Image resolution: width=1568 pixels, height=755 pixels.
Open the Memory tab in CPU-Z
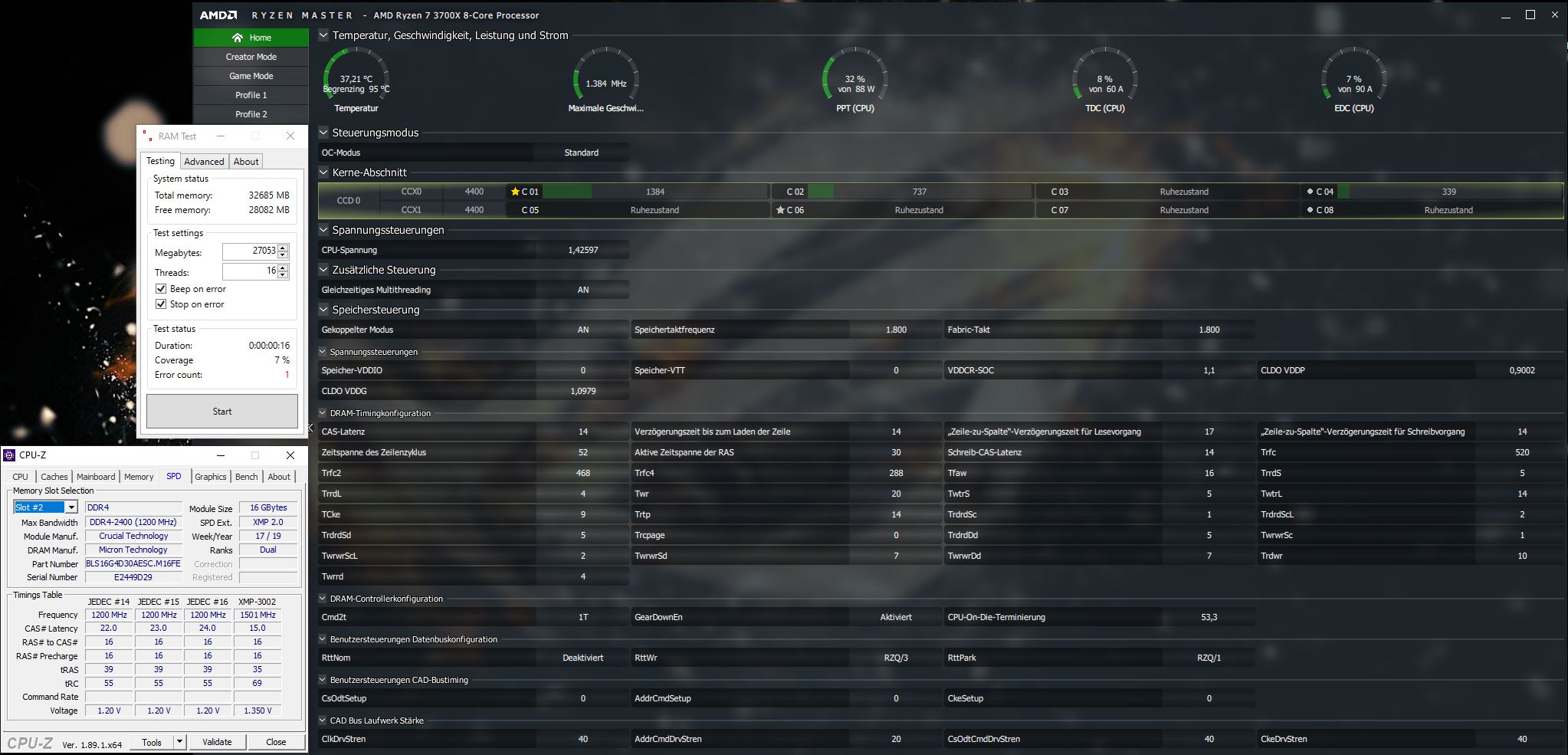tap(139, 477)
